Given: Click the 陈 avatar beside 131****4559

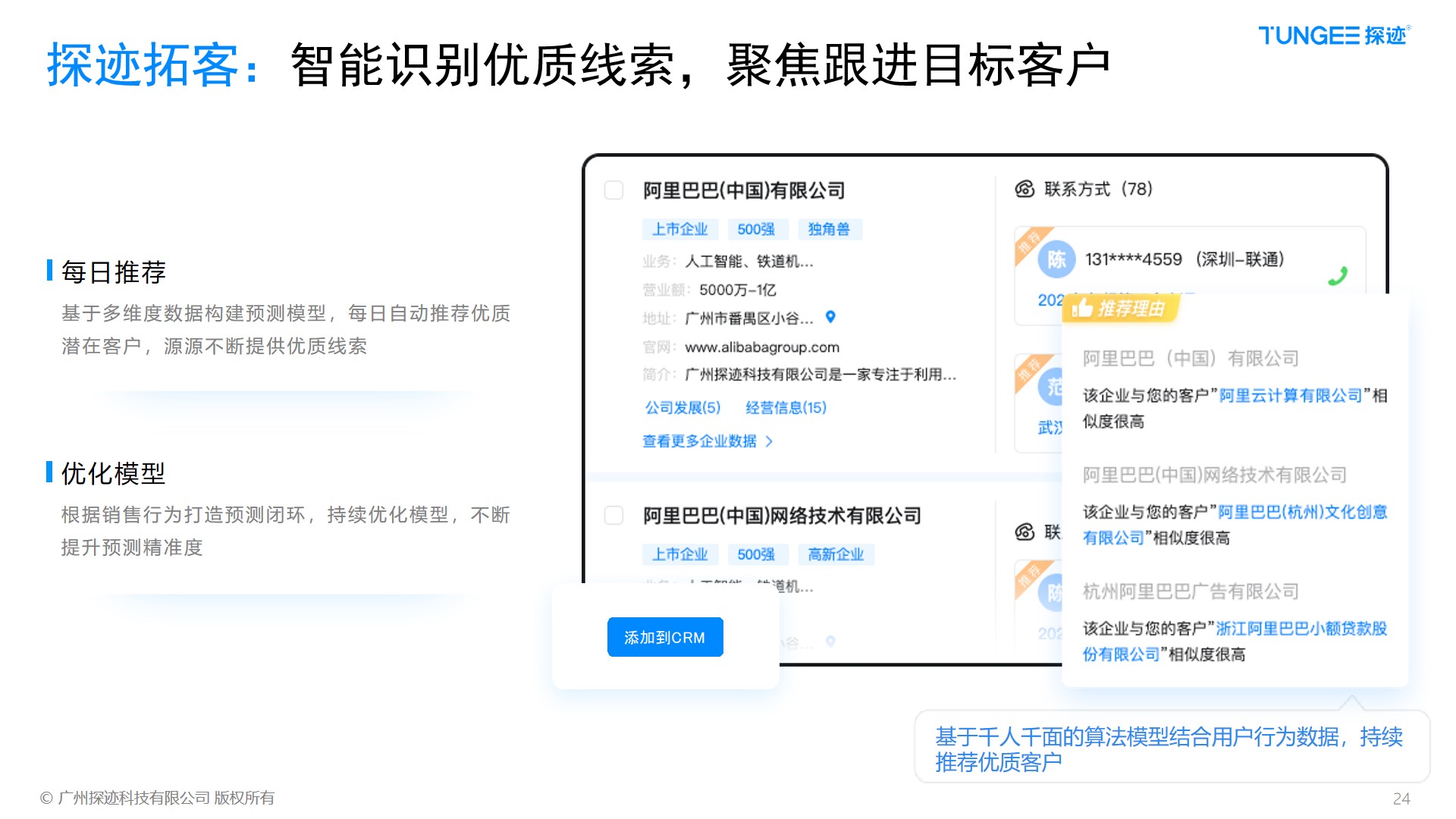Looking at the screenshot, I should [x=1056, y=260].
